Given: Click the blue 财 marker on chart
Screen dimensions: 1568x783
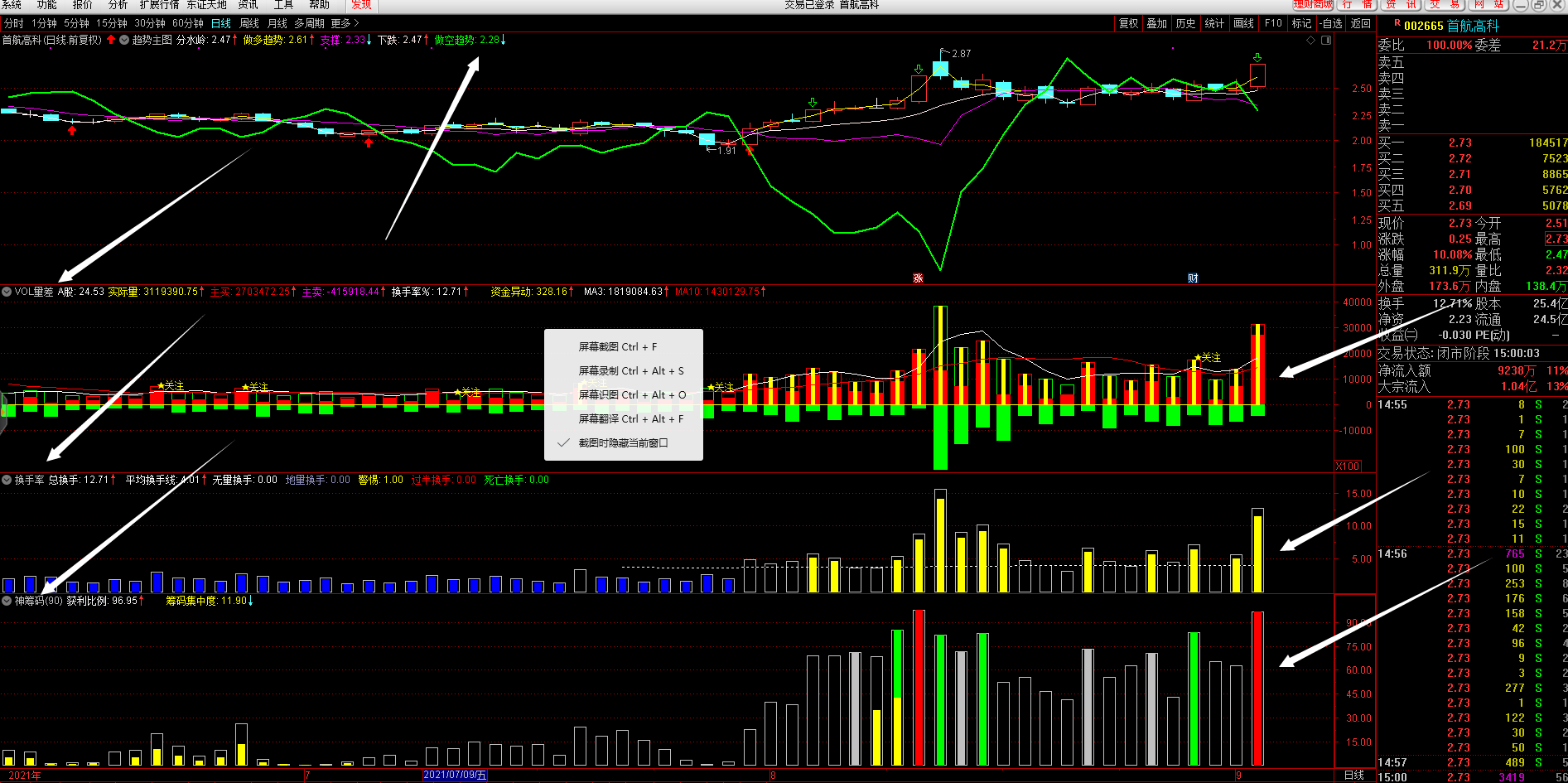Looking at the screenshot, I should point(1193,278).
